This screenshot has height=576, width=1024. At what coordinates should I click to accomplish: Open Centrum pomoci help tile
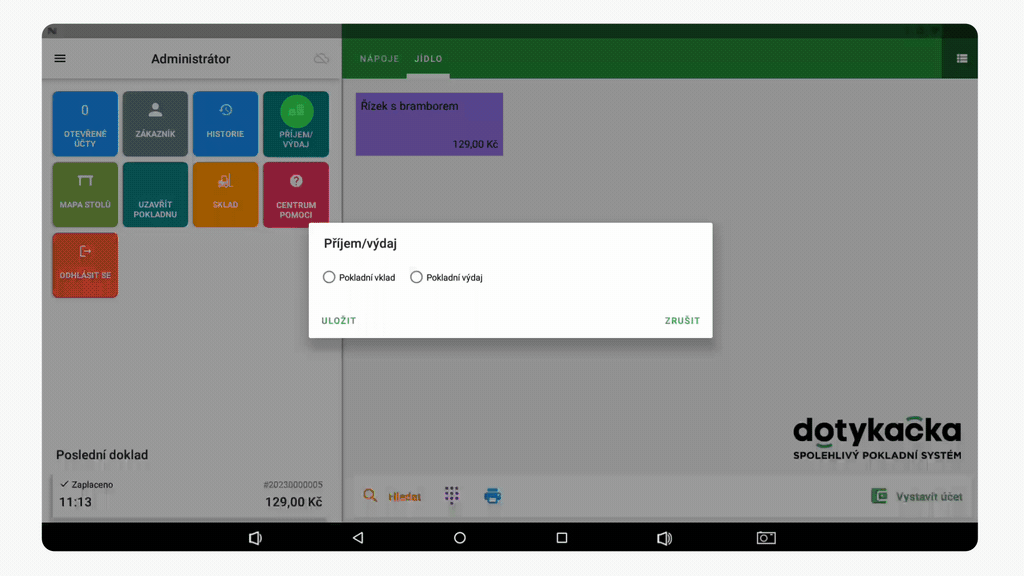295,194
